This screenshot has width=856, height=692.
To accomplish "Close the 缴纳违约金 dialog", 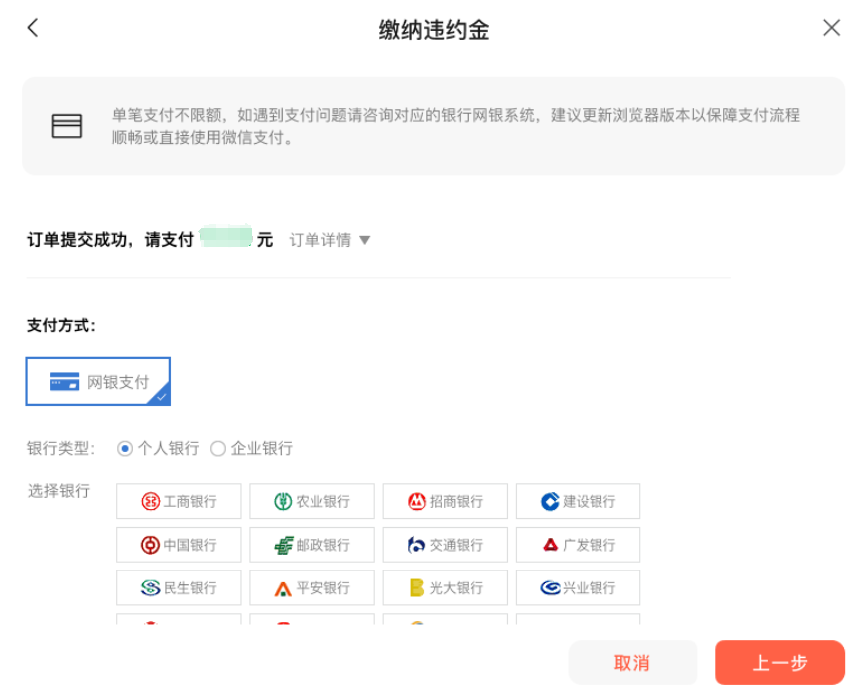I will [x=831, y=28].
